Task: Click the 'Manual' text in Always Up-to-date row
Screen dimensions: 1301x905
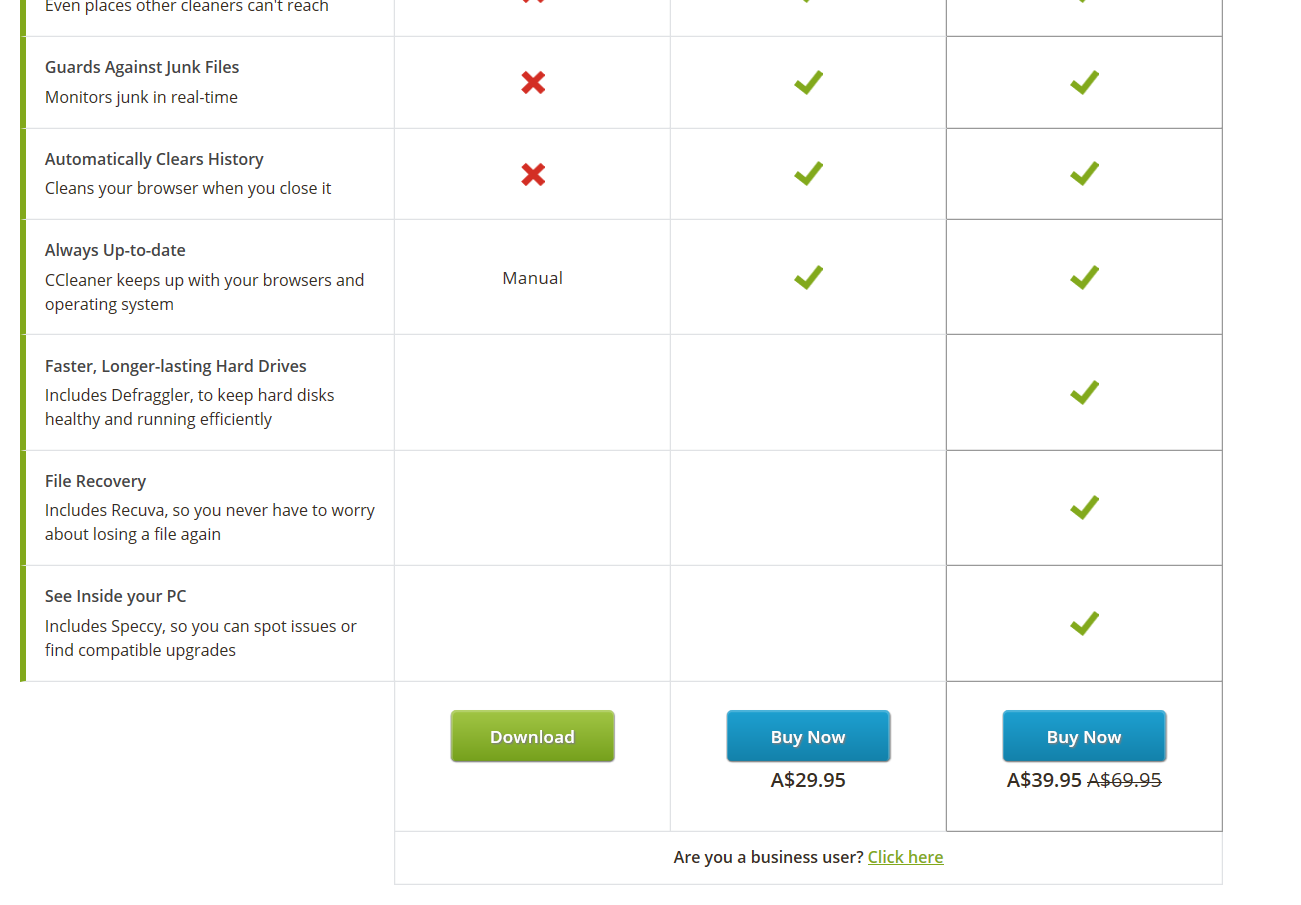Action: (532, 278)
